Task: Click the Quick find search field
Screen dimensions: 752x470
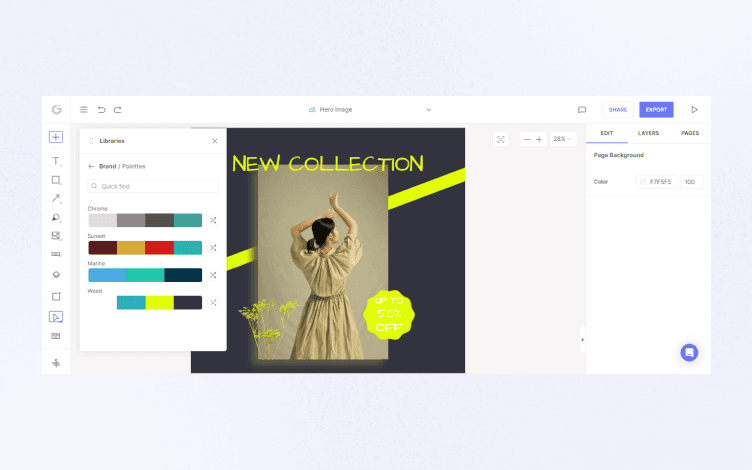Action: coord(153,186)
